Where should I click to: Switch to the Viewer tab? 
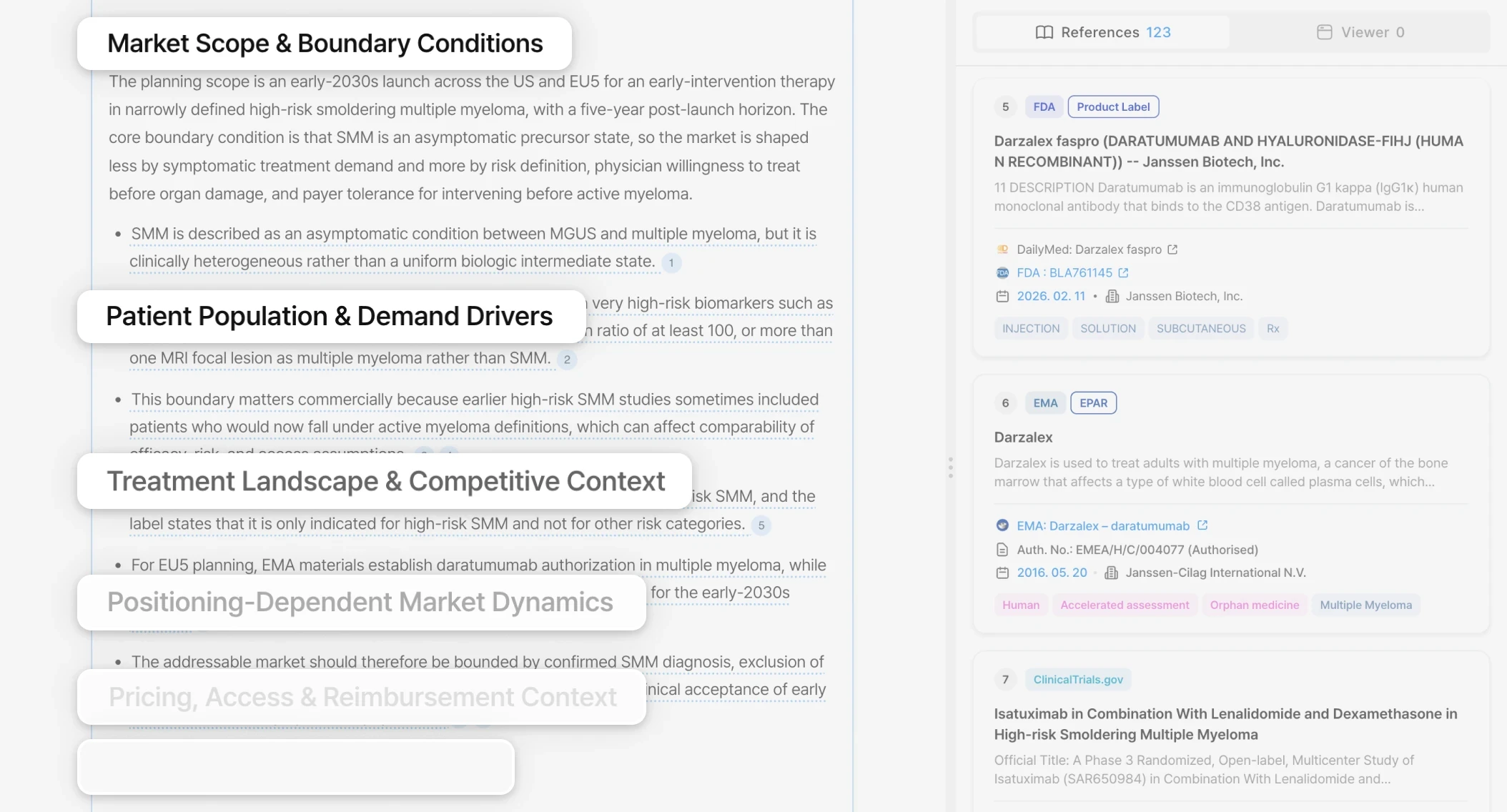1360,32
